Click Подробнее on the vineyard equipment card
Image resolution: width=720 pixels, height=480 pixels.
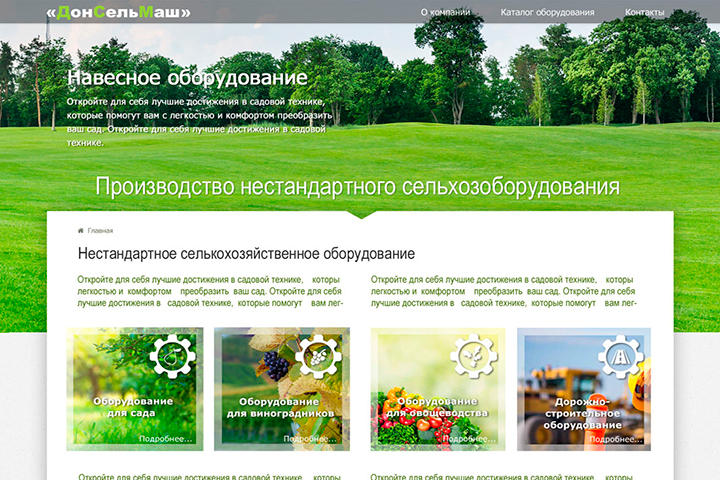pyautogui.click(x=310, y=439)
